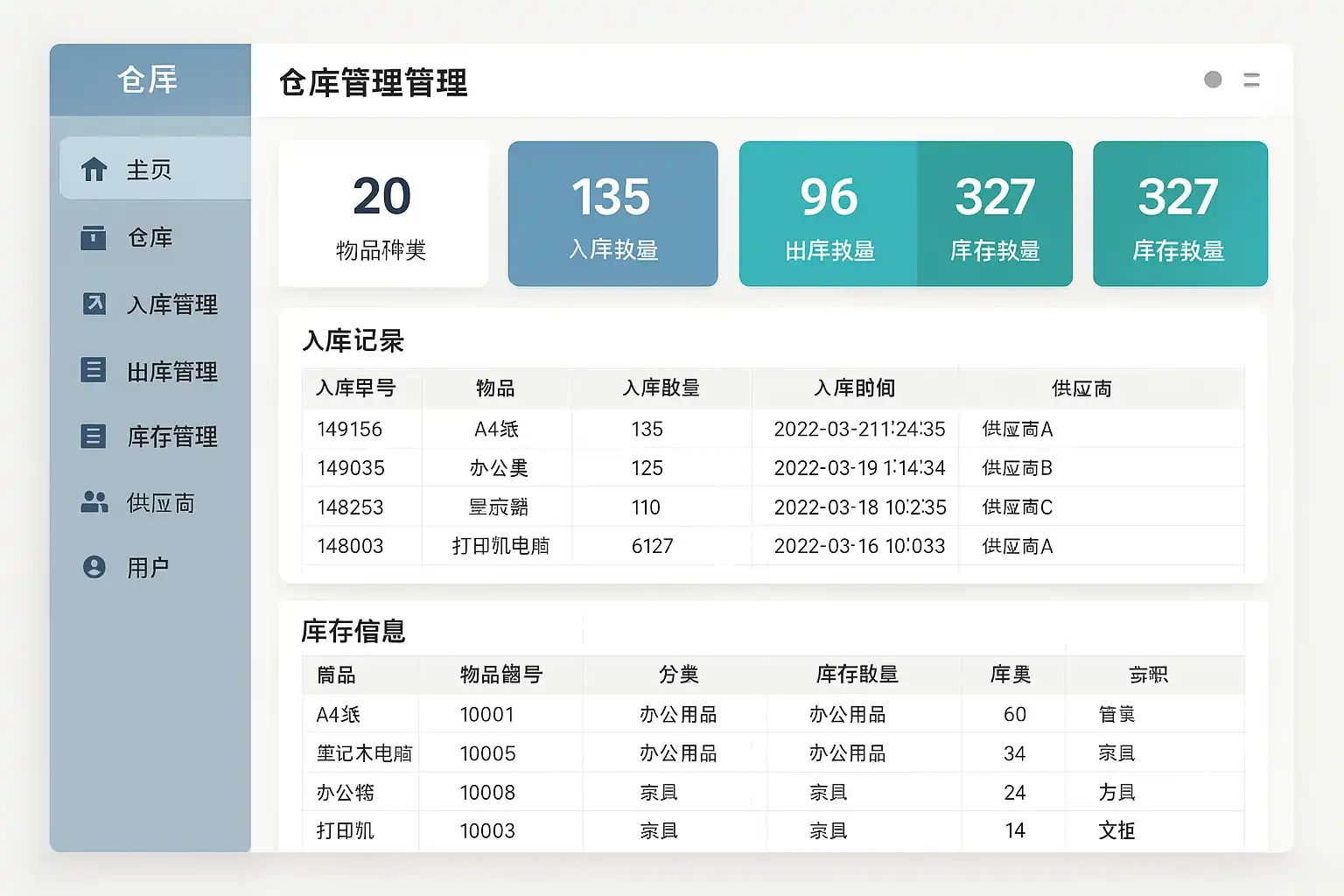1344x896 pixels.
Task: Click the box icon beside 仓库
Action: (x=94, y=237)
